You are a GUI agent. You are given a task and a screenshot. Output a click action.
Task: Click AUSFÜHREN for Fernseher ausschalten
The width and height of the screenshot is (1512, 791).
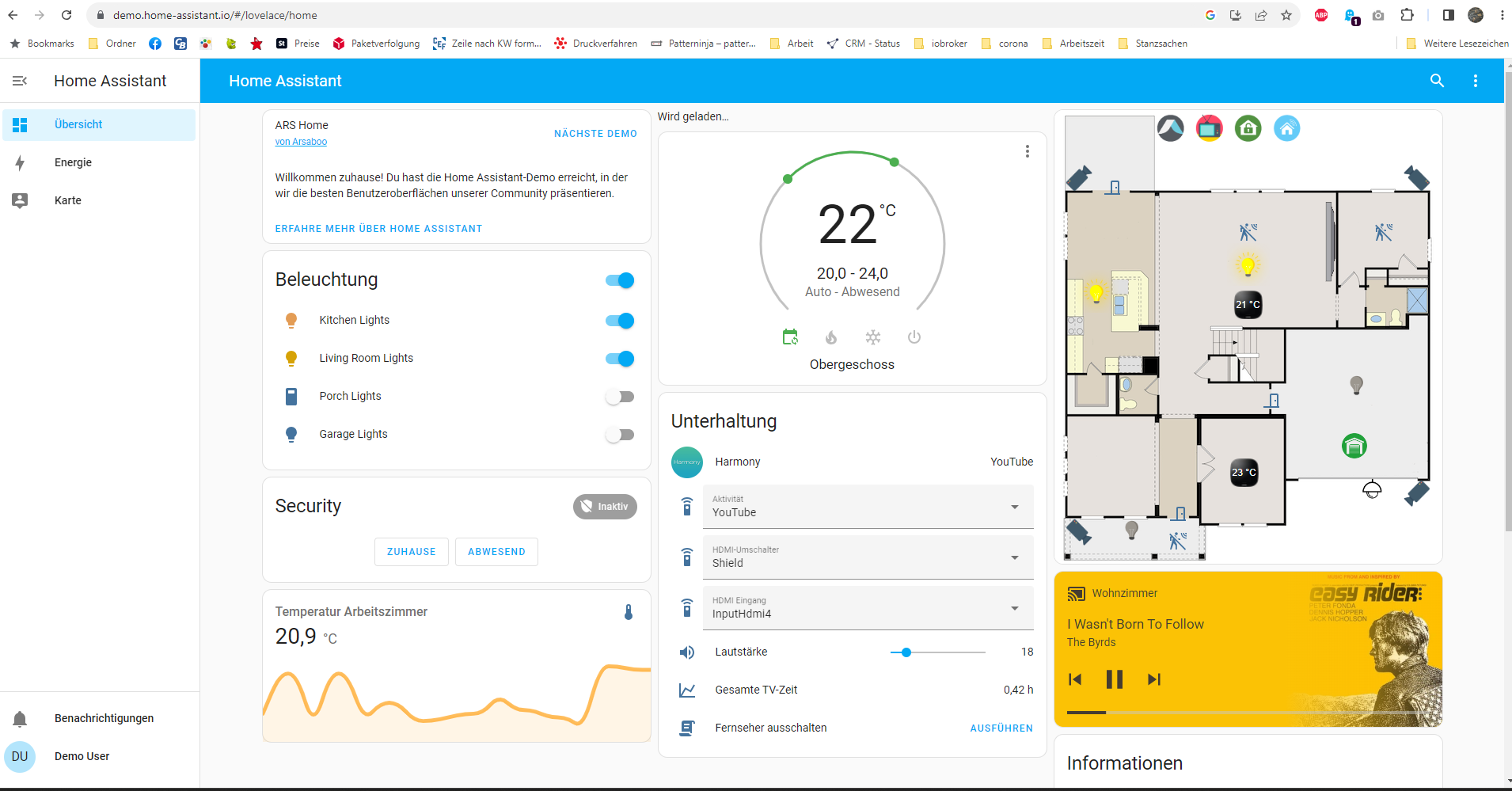(x=1001, y=728)
